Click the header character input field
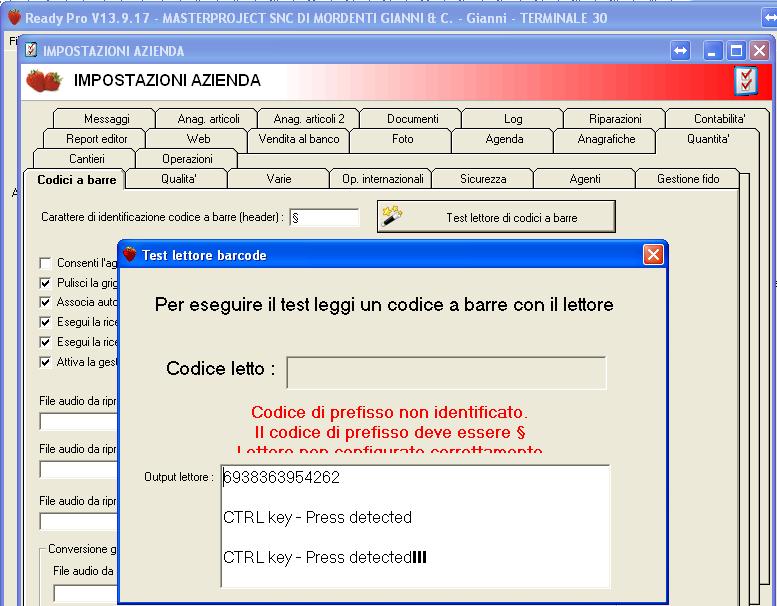Image resolution: width=777 pixels, height=606 pixels. [x=325, y=218]
